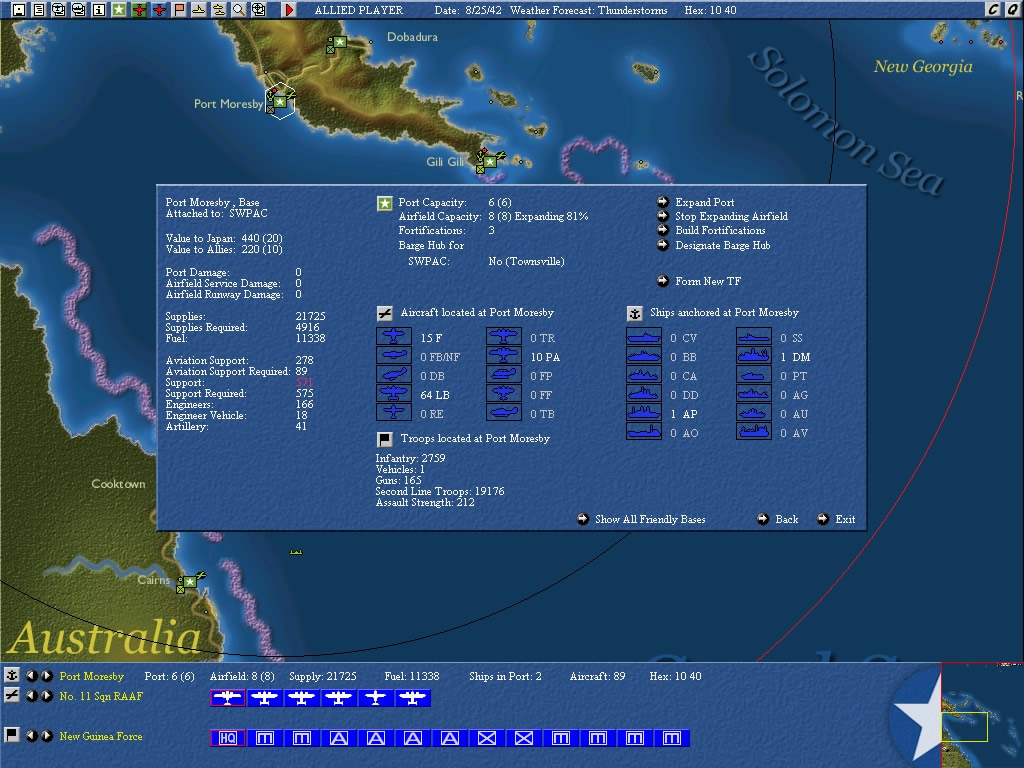Click the save game disk icon in toolbar
This screenshot has width=1024, height=768.
(x=19, y=10)
